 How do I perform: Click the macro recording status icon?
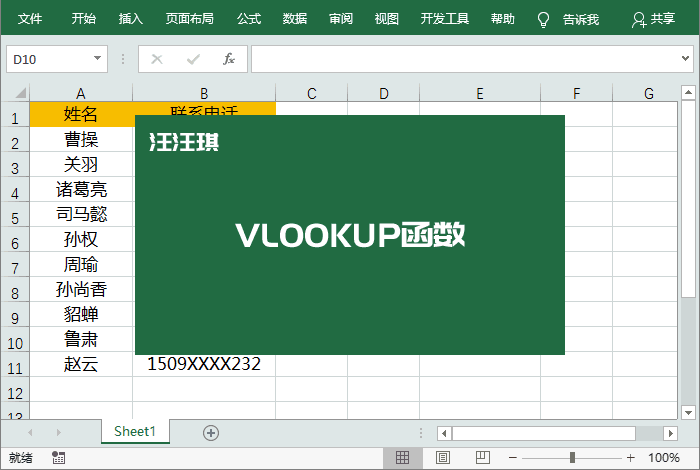58,458
